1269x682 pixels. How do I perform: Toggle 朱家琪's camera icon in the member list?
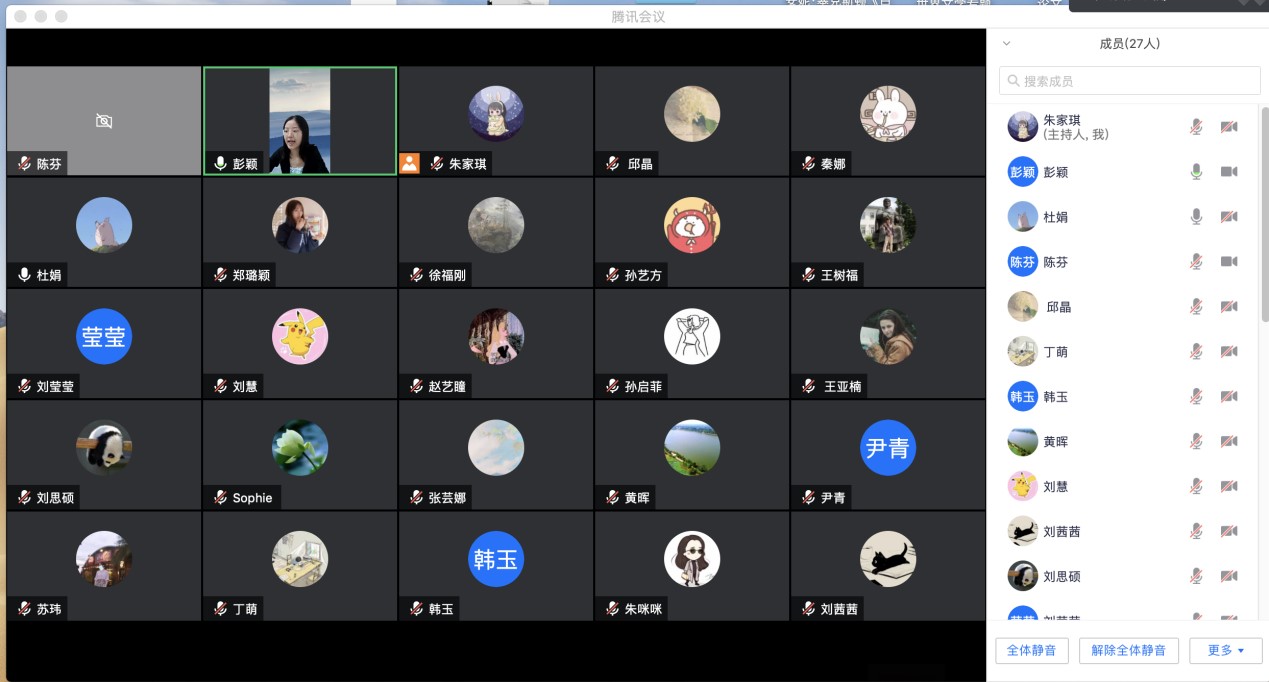point(1229,127)
